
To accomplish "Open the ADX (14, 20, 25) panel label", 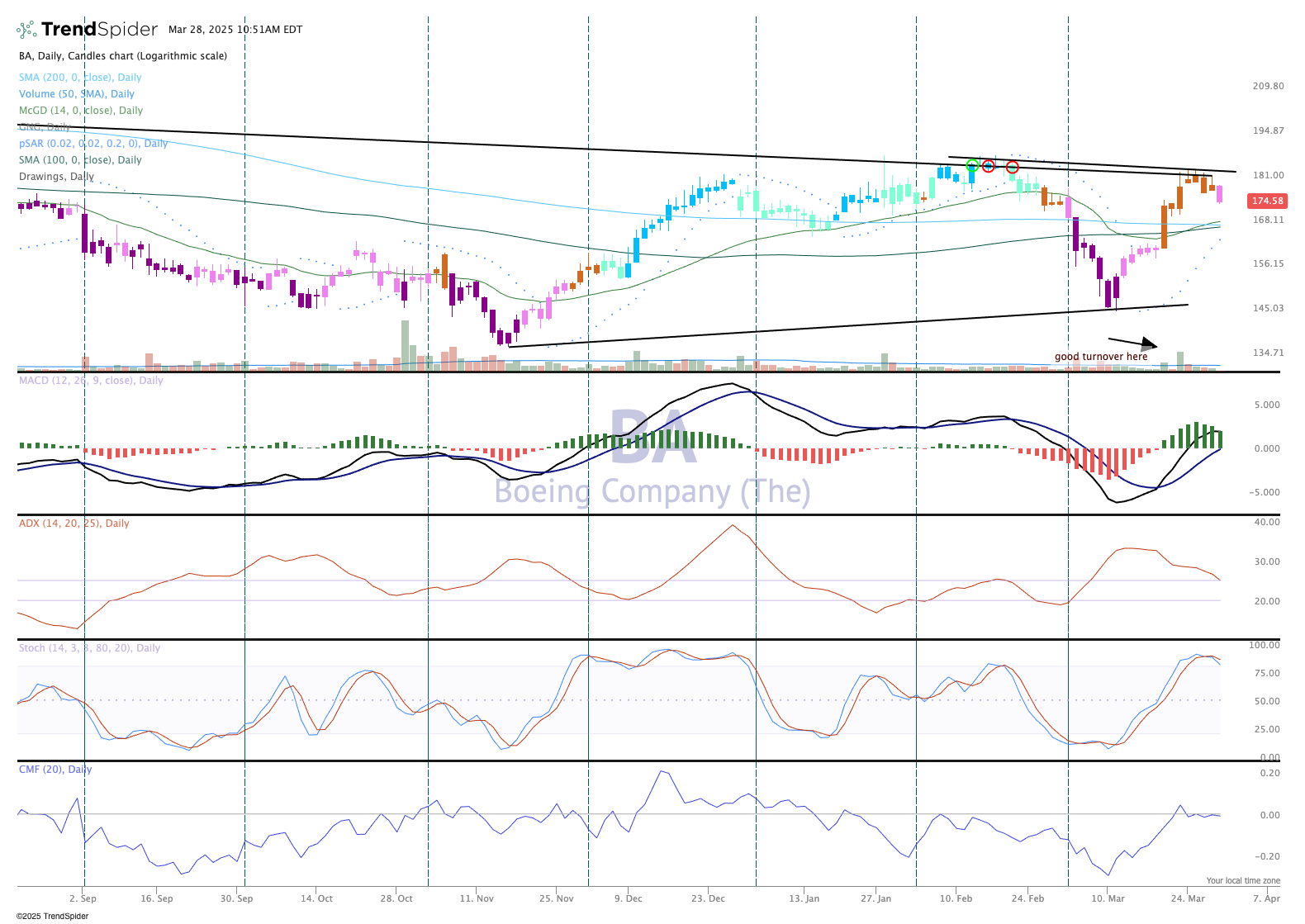I will point(74,524).
